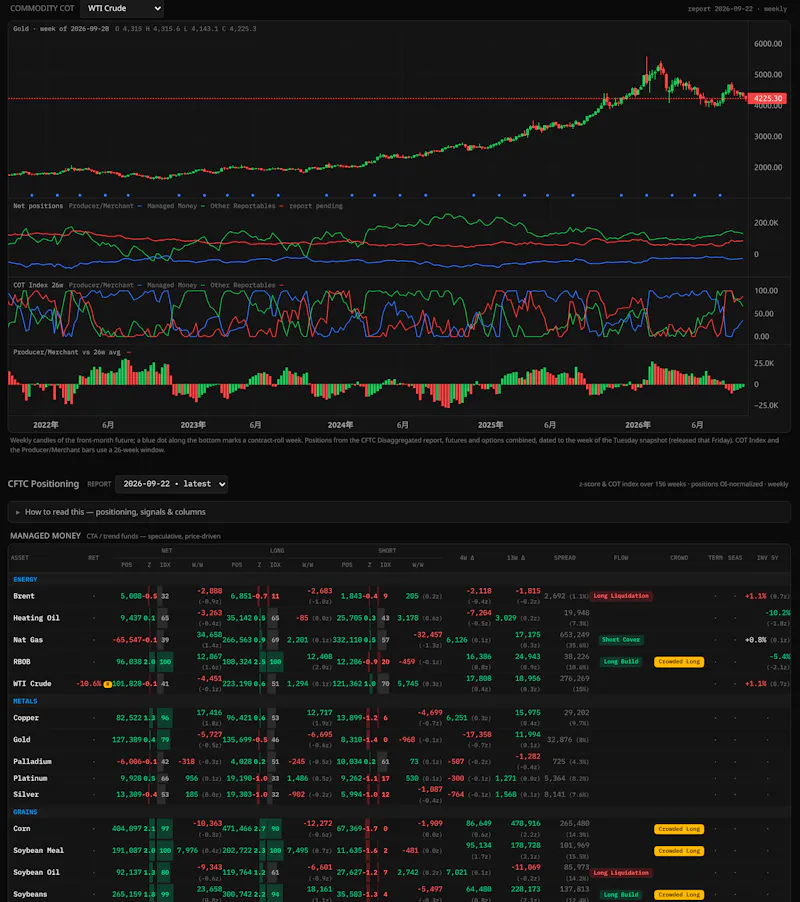Select the Brent row name
The width and height of the screenshot is (800, 902).
[x=24, y=596]
